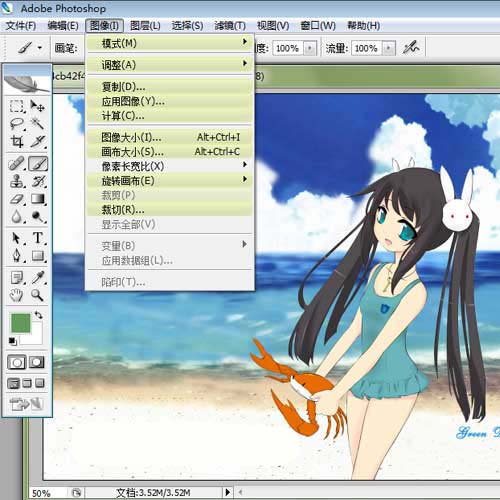Swap foreground and background colors
Image resolution: width=500 pixels, height=500 pixels.
pyautogui.click(x=39, y=315)
